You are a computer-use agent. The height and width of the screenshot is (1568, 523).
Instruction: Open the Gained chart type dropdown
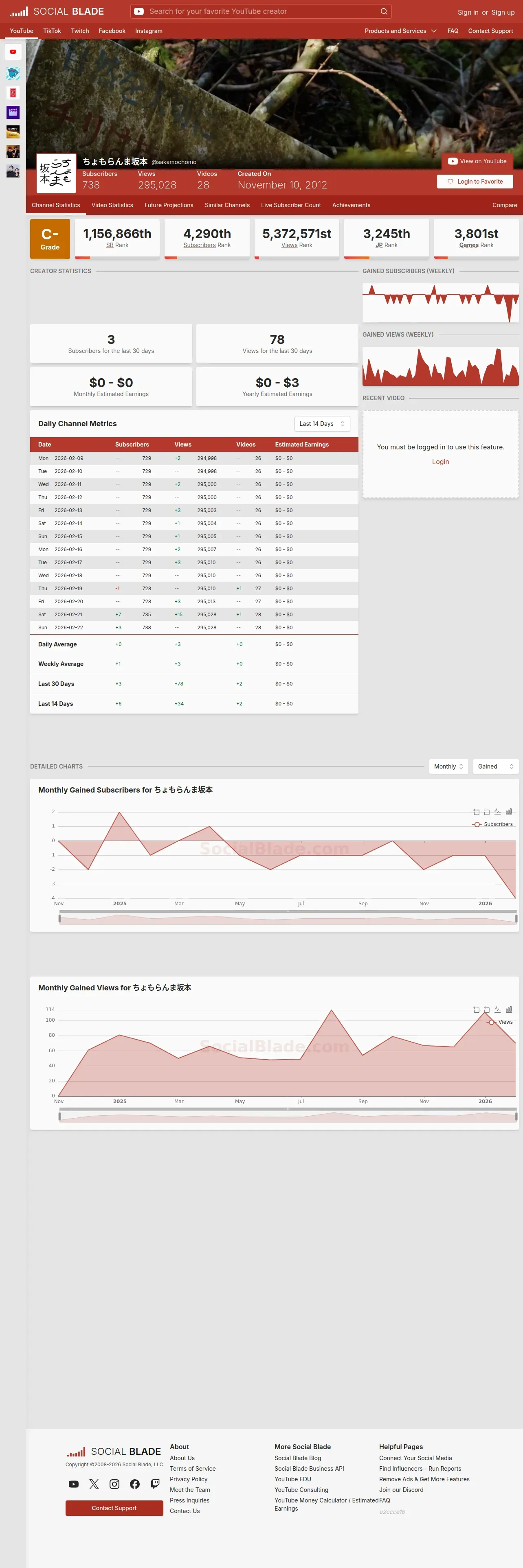496,766
